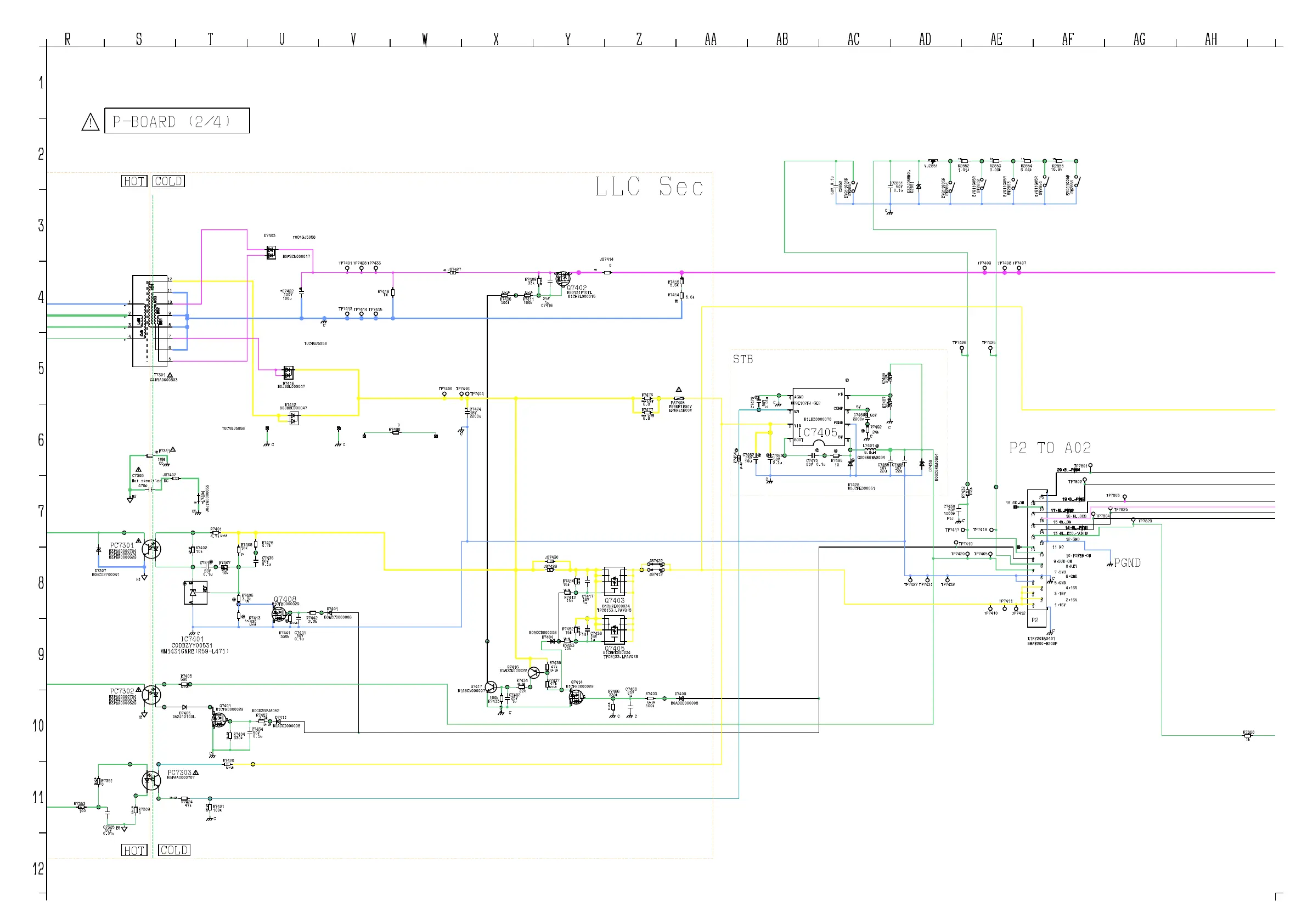Click the PC7301 optocoupler symbol
The image size is (1307, 924).
tap(151, 549)
